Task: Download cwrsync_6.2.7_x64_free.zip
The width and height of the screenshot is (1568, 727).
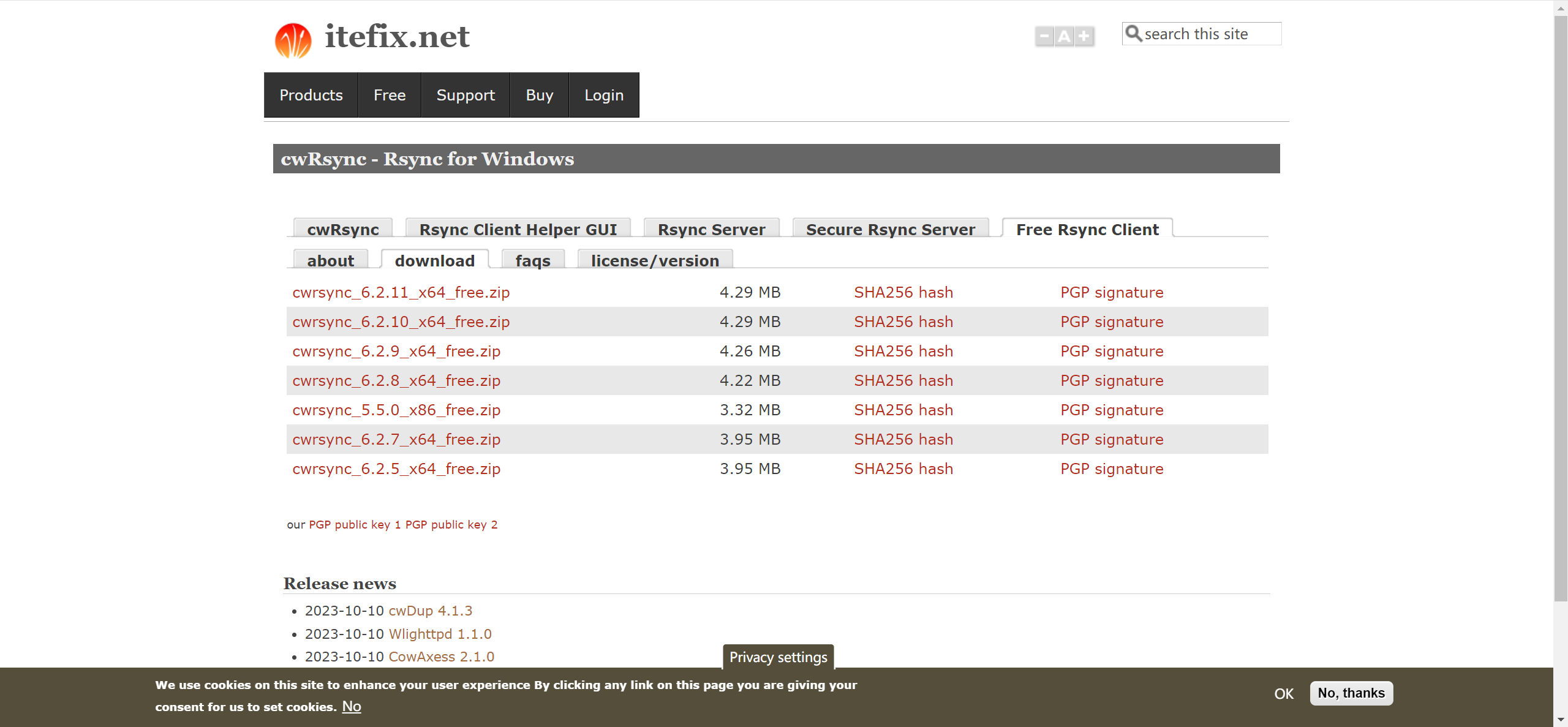Action: (x=396, y=439)
